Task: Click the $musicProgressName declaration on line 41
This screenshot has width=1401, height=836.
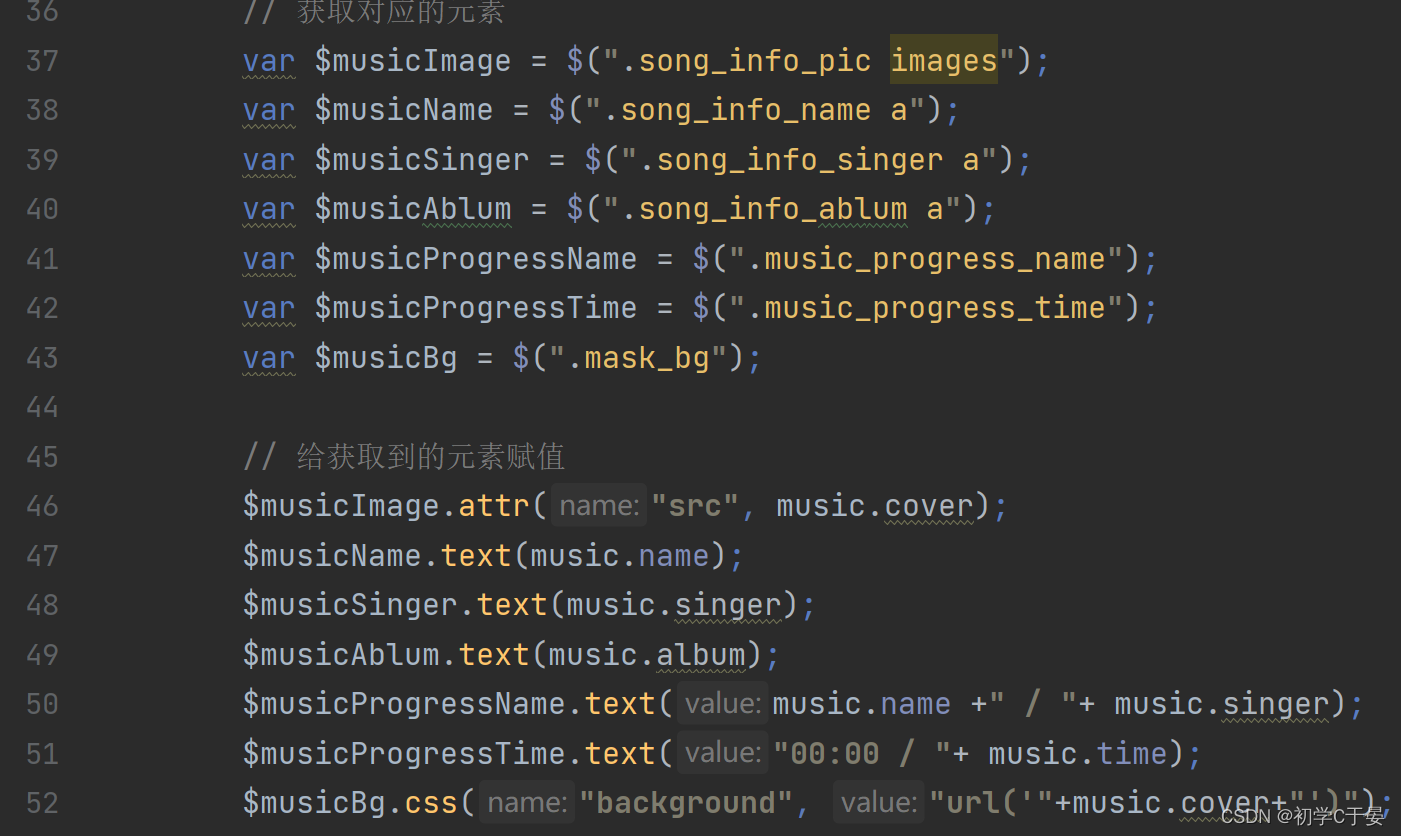Action: [x=476, y=259]
